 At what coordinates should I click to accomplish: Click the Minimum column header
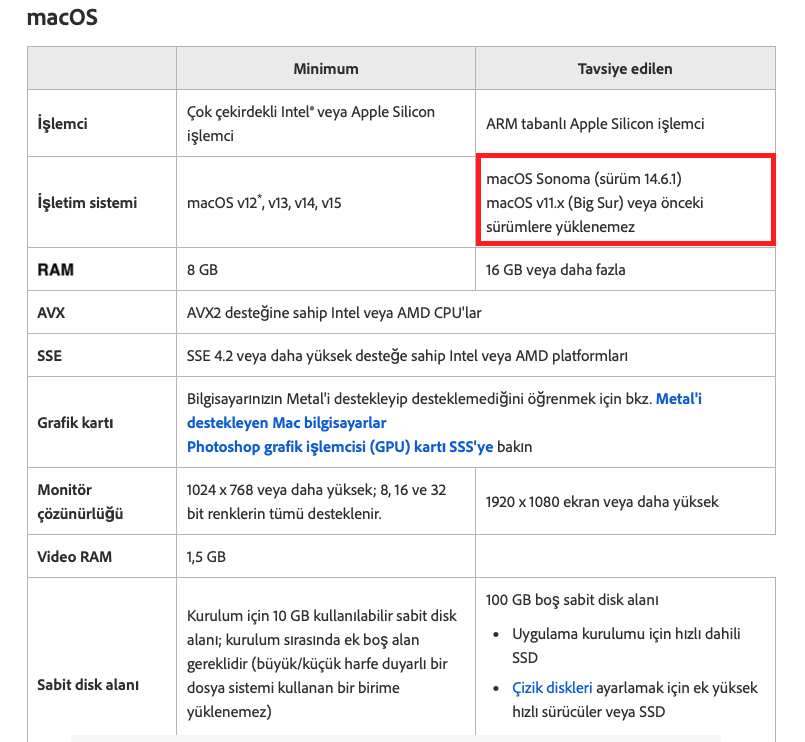click(x=325, y=67)
